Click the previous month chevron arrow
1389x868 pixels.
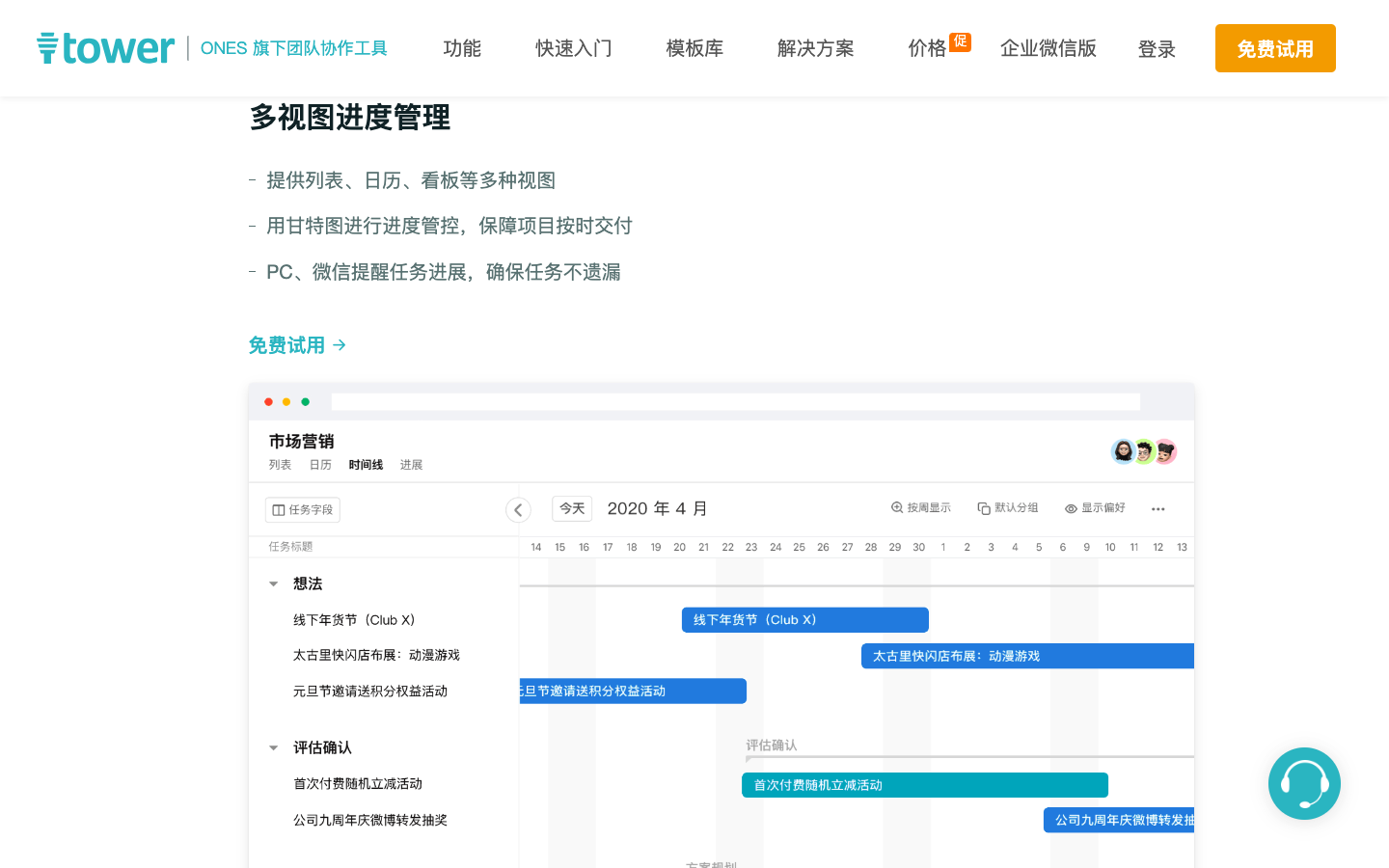click(518, 509)
